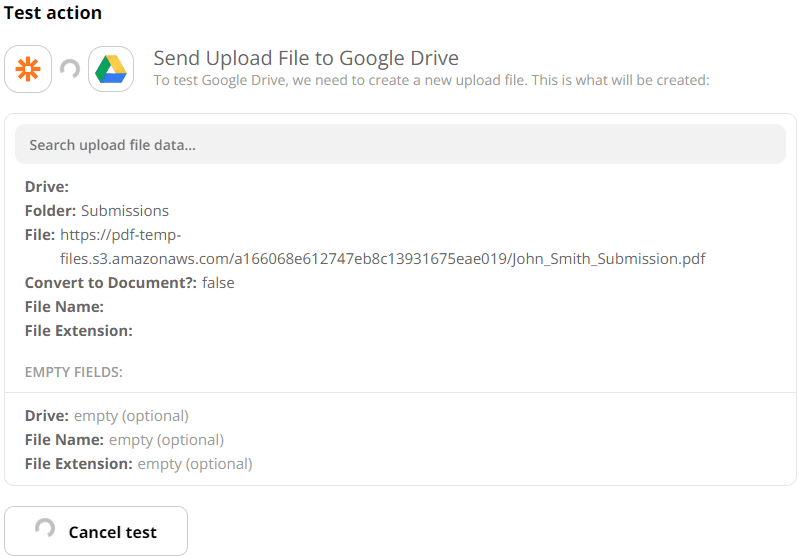Click the description about creating a new upload file
This screenshot has width=799, height=558.
click(x=431, y=80)
